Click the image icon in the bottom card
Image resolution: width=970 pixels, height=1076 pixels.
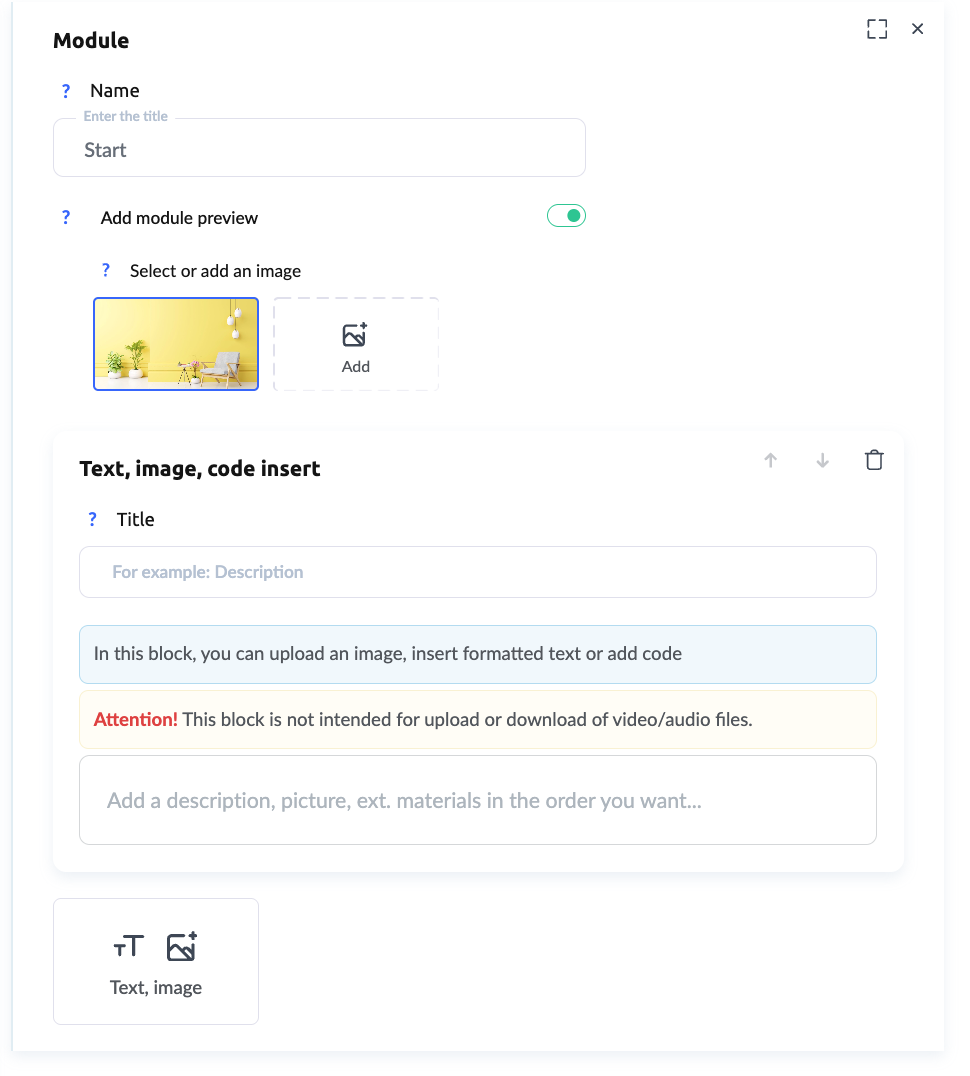tap(182, 946)
